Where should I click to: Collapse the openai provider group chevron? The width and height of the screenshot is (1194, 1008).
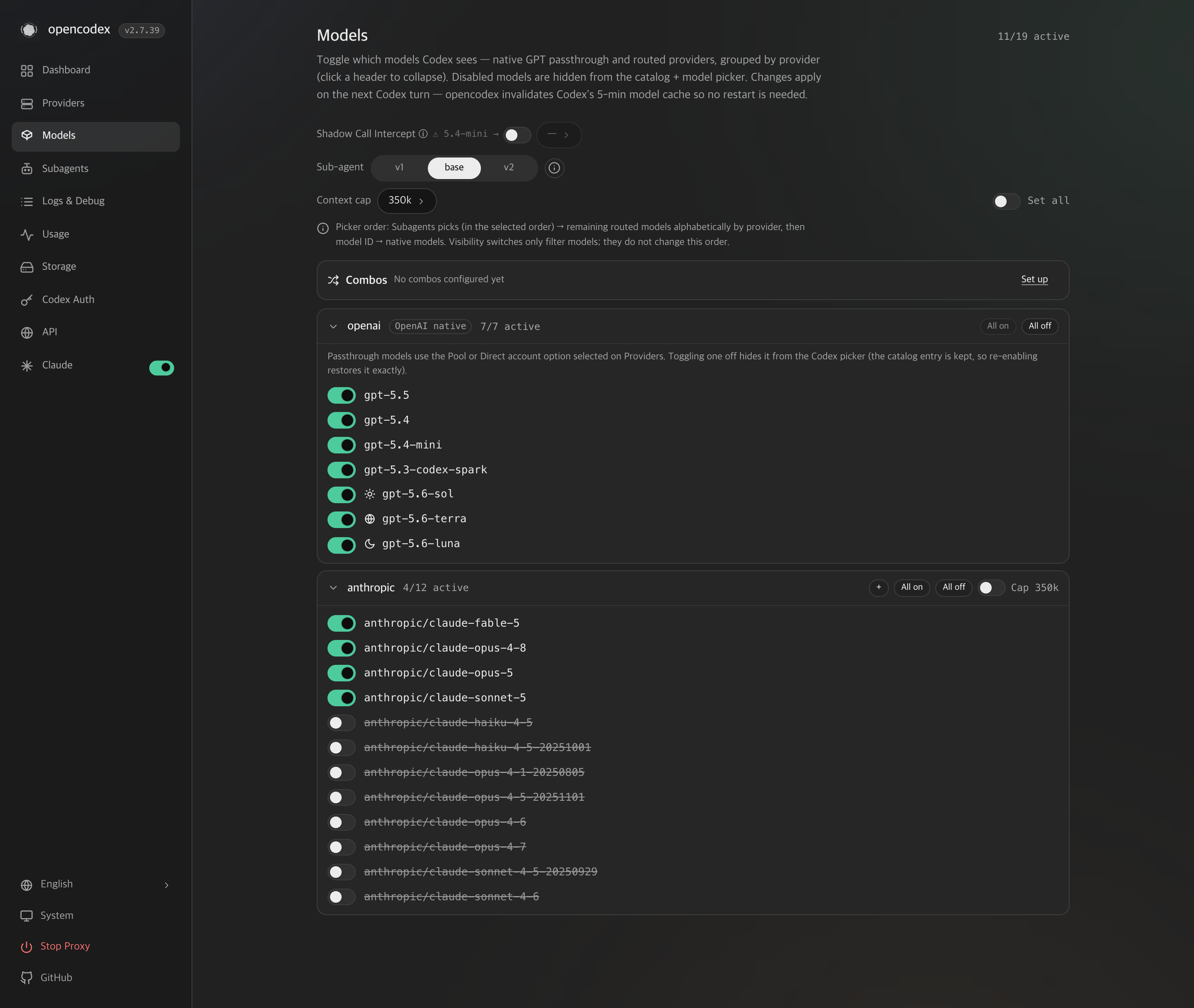point(333,326)
